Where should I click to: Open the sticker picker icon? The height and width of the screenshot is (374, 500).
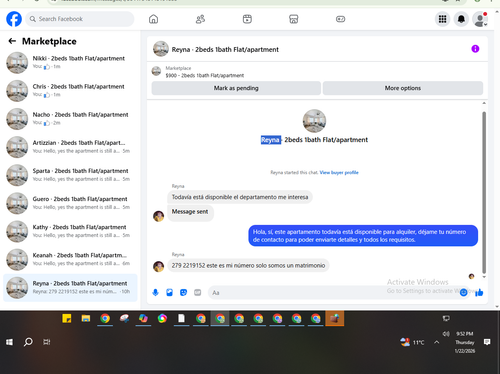pyautogui.click(x=183, y=293)
